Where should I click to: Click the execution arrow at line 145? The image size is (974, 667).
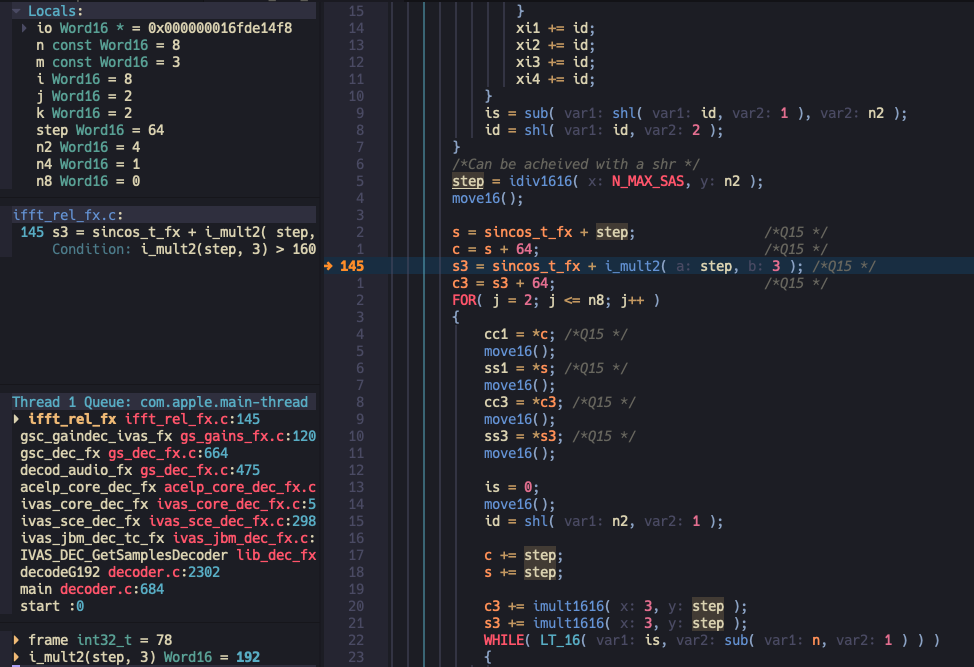pos(329,266)
